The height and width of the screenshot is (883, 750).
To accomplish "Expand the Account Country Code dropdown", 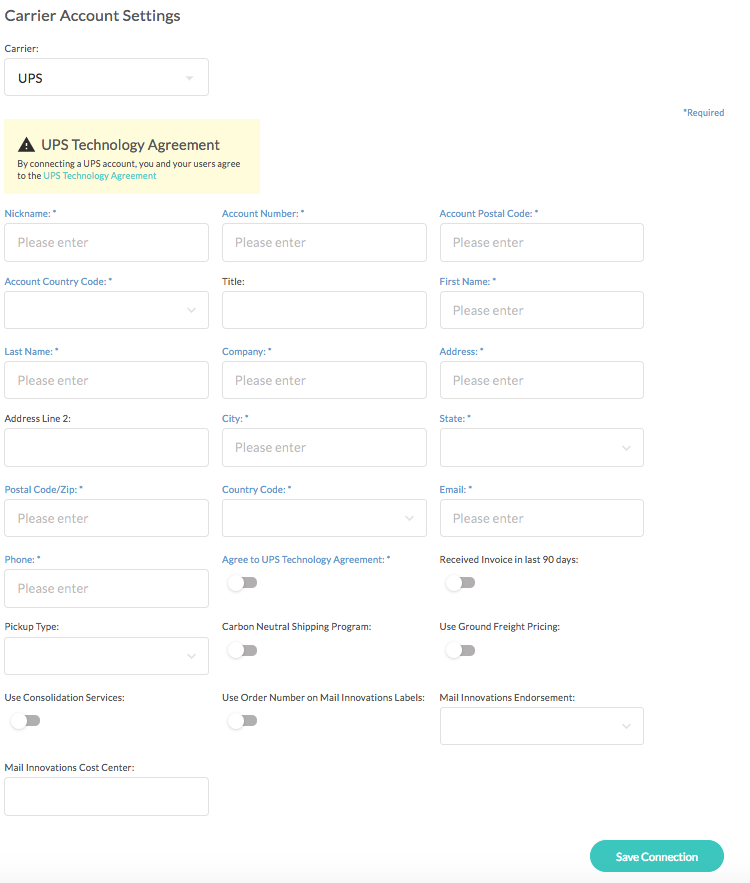I will [x=106, y=310].
